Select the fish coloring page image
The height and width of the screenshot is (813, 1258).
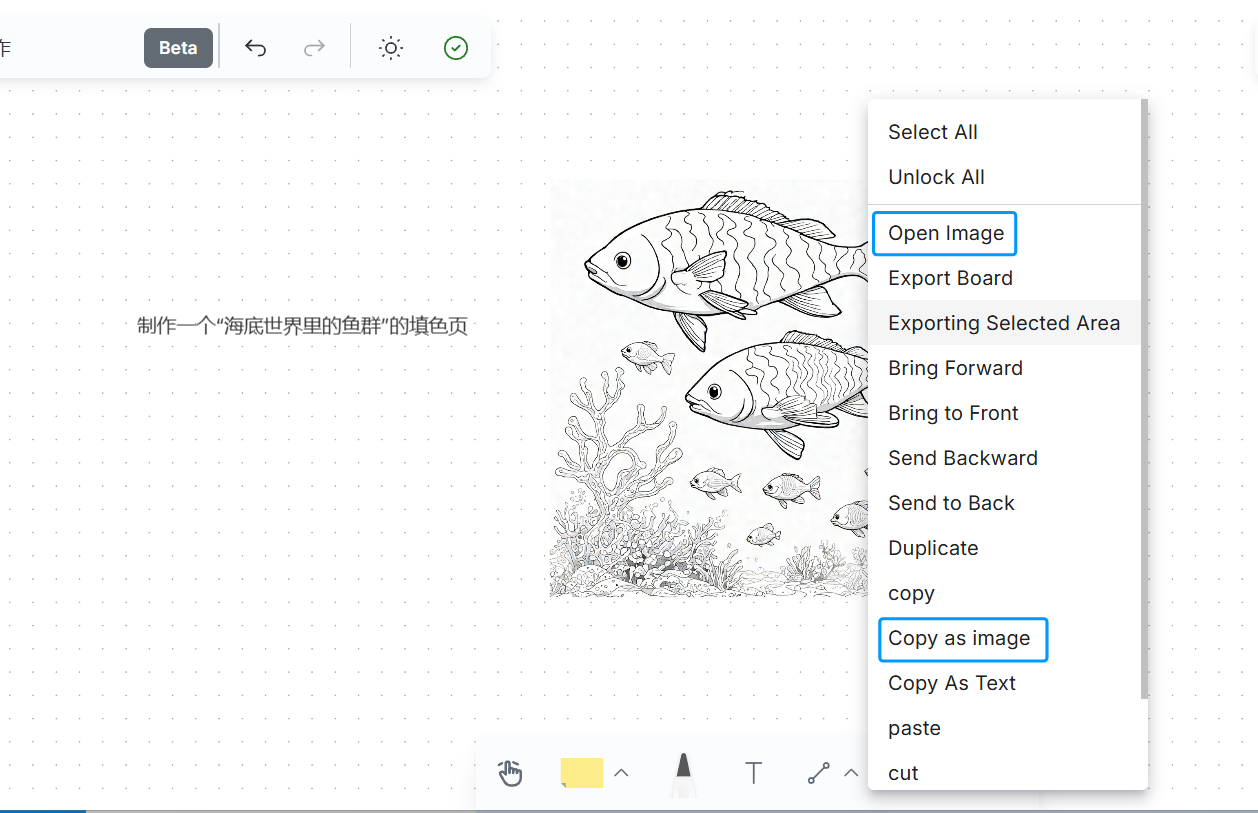point(709,389)
